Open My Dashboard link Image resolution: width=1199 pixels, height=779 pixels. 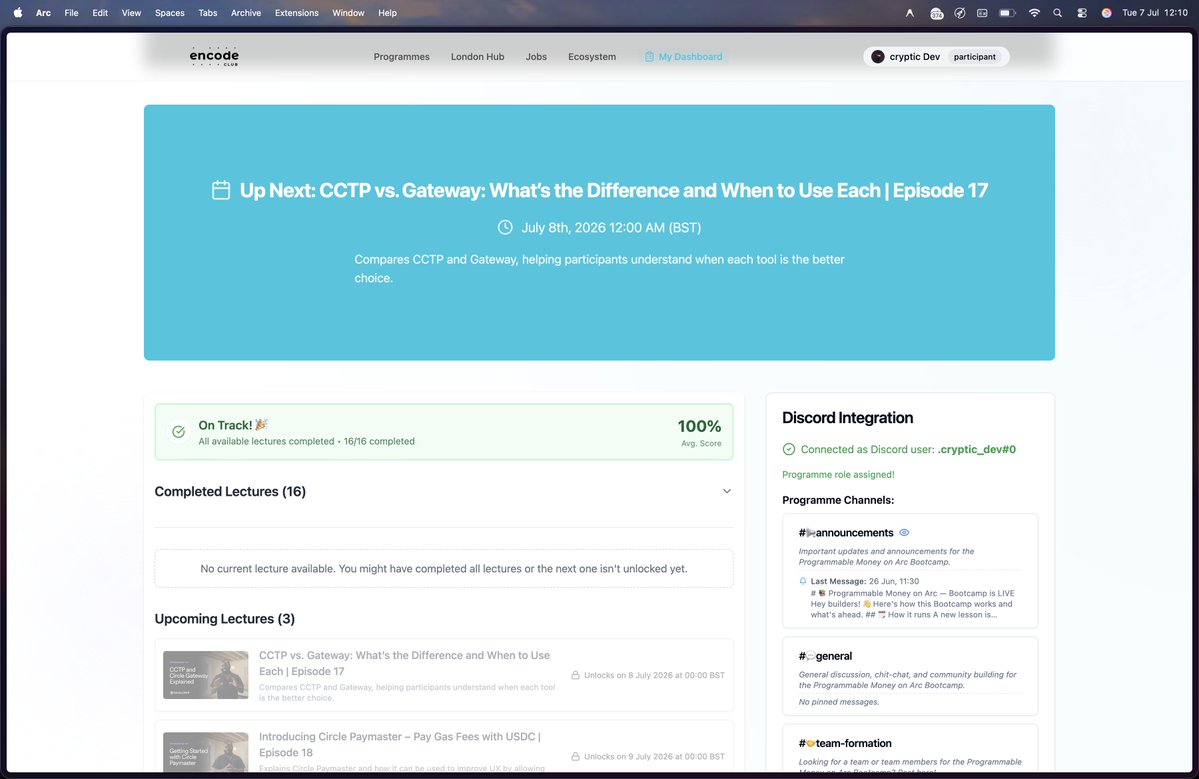coord(683,57)
